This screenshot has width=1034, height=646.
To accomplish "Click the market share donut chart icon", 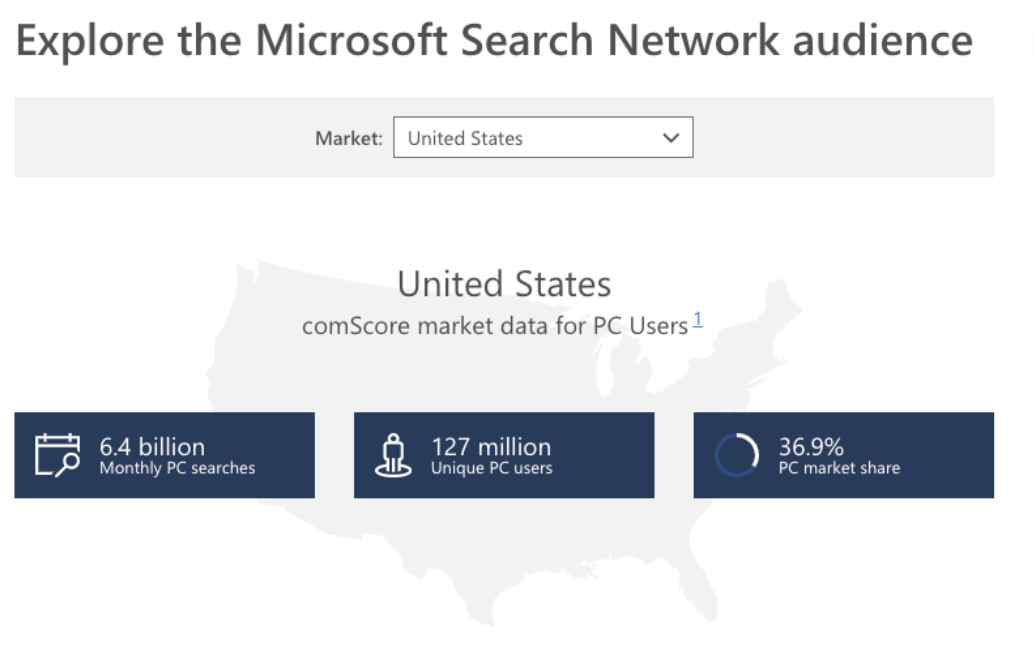I will 737,456.
